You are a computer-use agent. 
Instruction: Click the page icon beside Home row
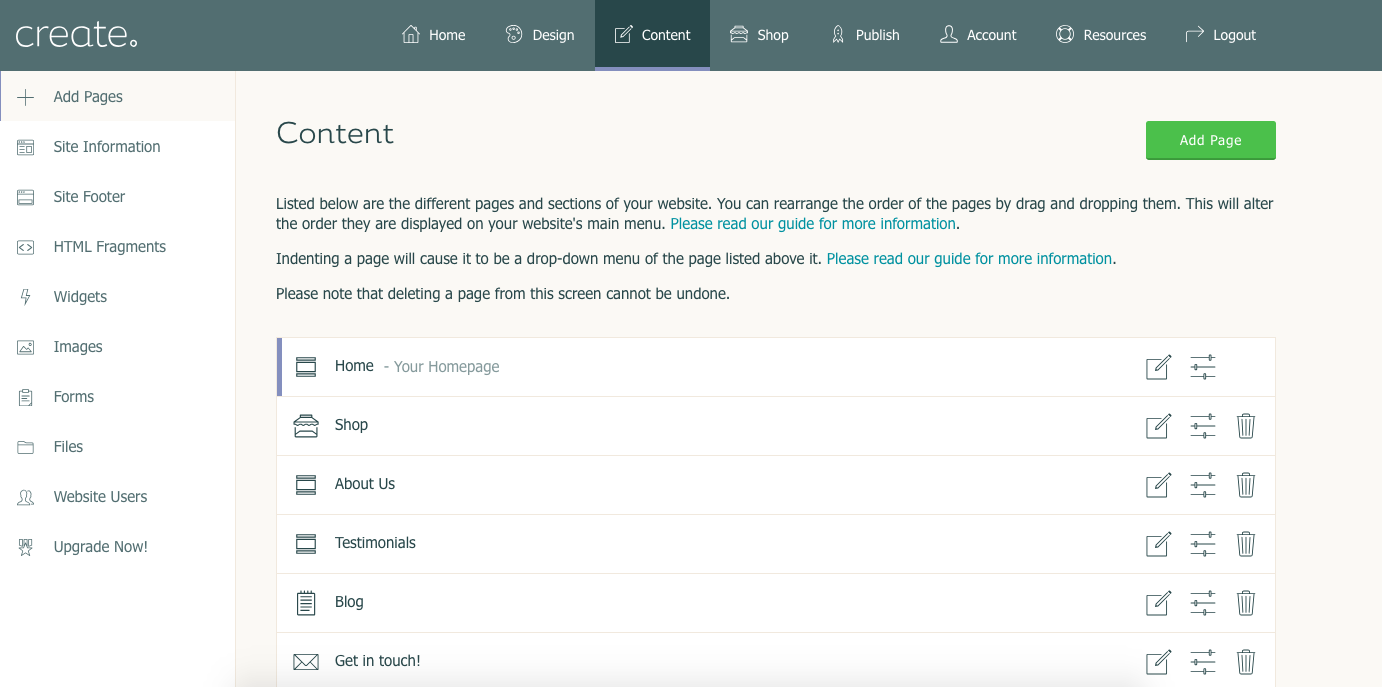[306, 367]
